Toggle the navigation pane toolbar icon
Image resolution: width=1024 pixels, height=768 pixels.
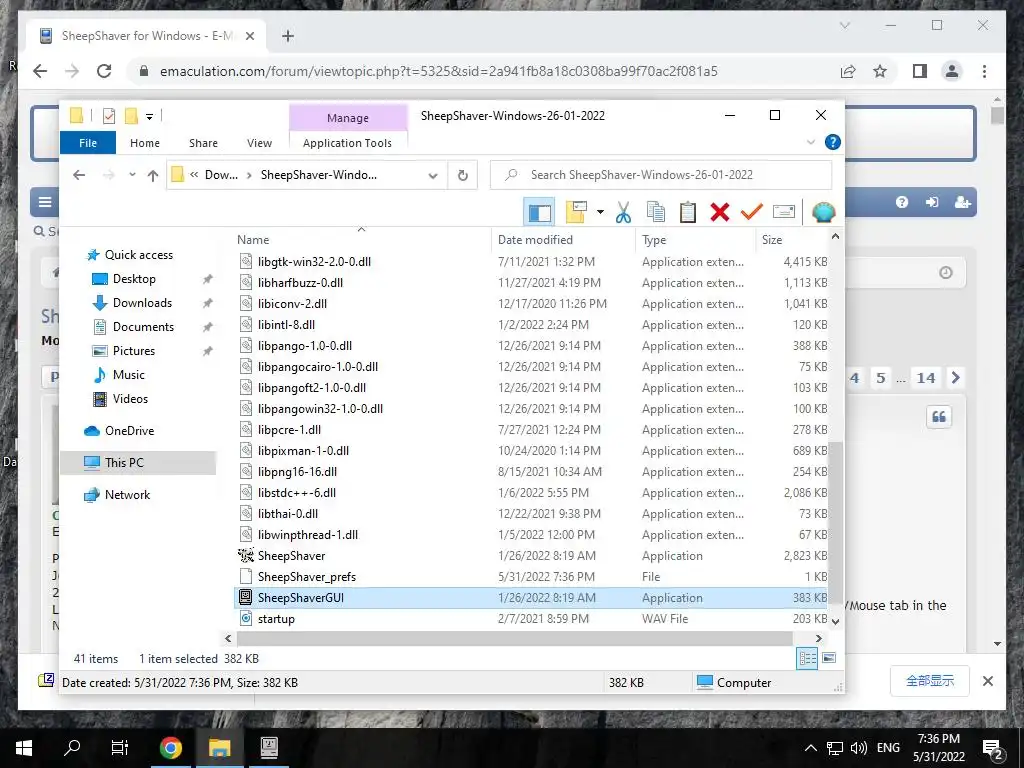coord(539,212)
